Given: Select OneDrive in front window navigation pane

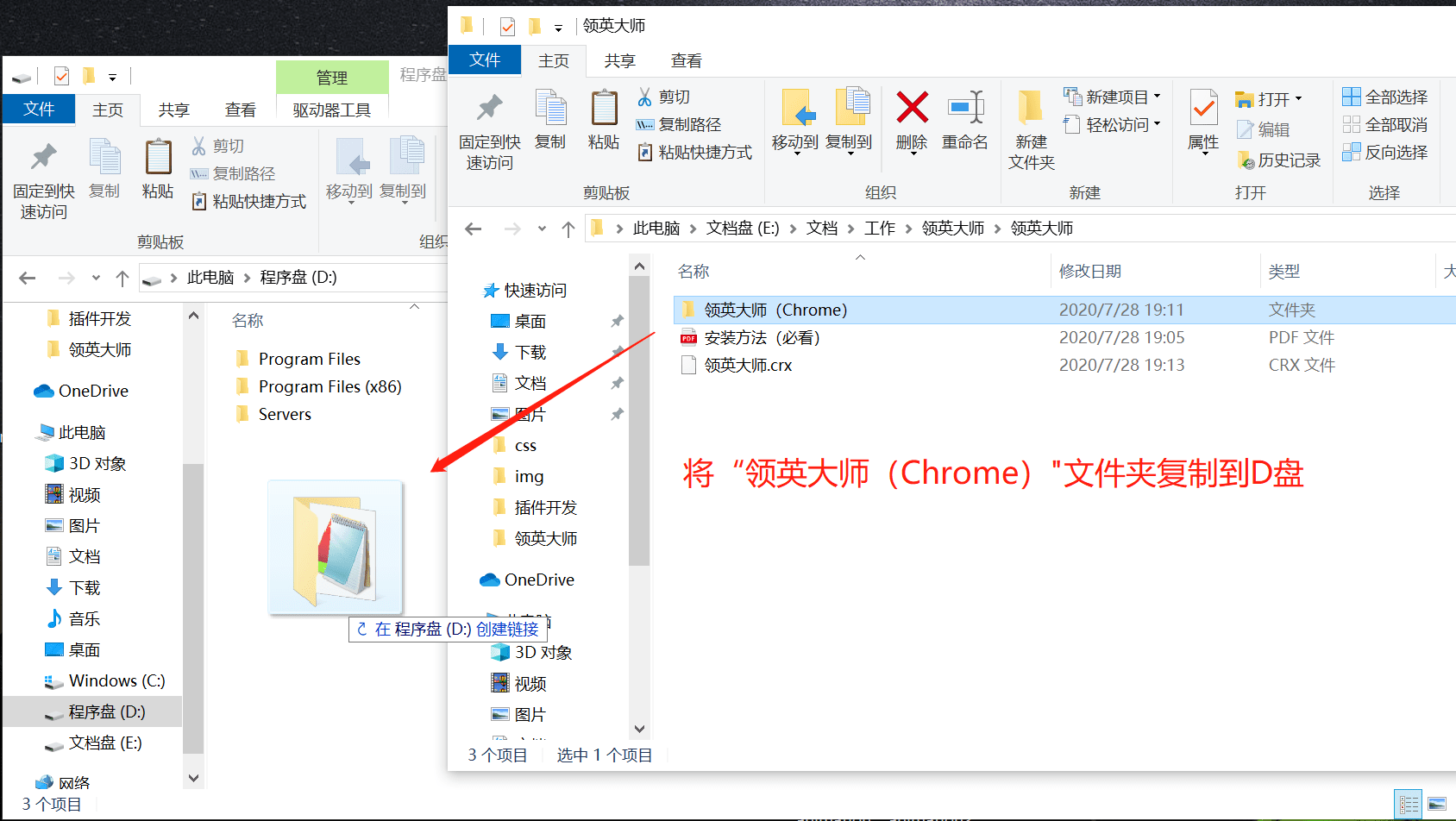Looking at the screenshot, I should coord(527,580).
